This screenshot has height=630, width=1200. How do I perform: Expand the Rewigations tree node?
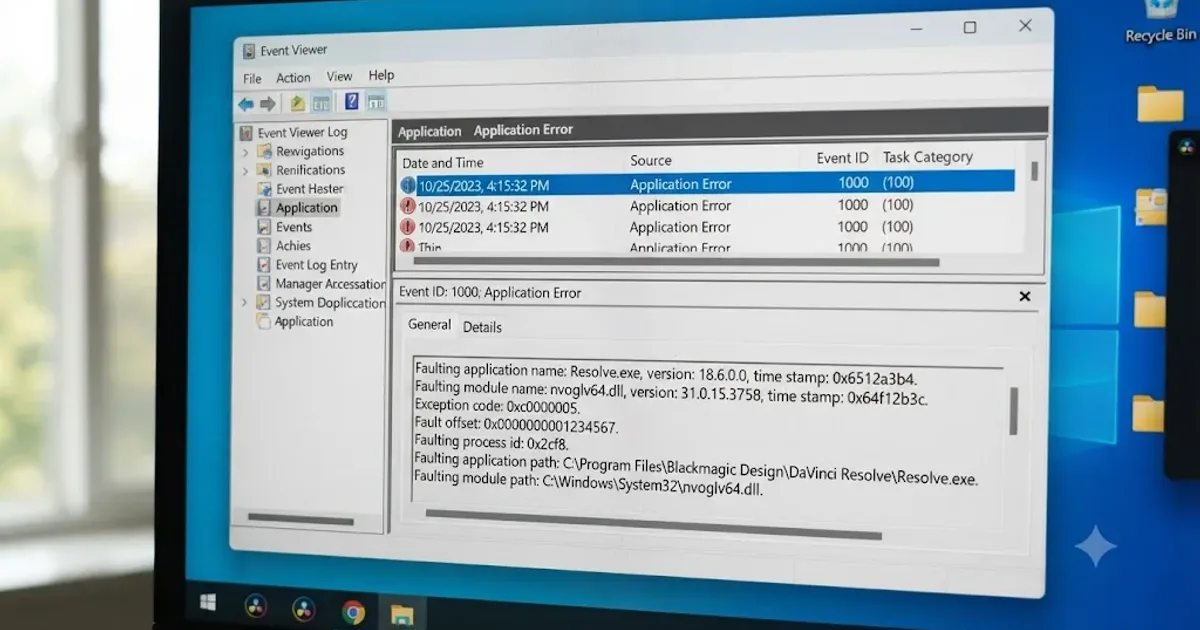tap(246, 152)
